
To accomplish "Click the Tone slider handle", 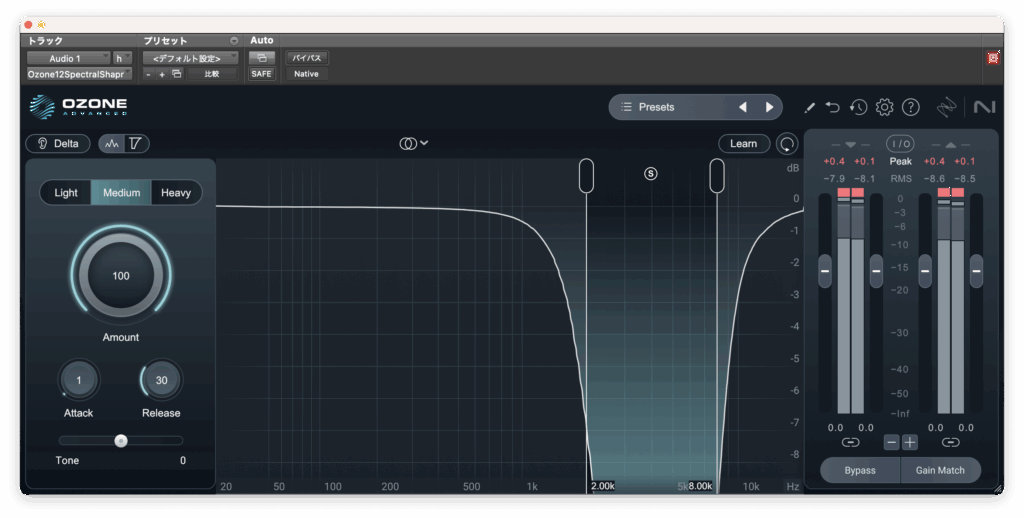I will click(121, 440).
